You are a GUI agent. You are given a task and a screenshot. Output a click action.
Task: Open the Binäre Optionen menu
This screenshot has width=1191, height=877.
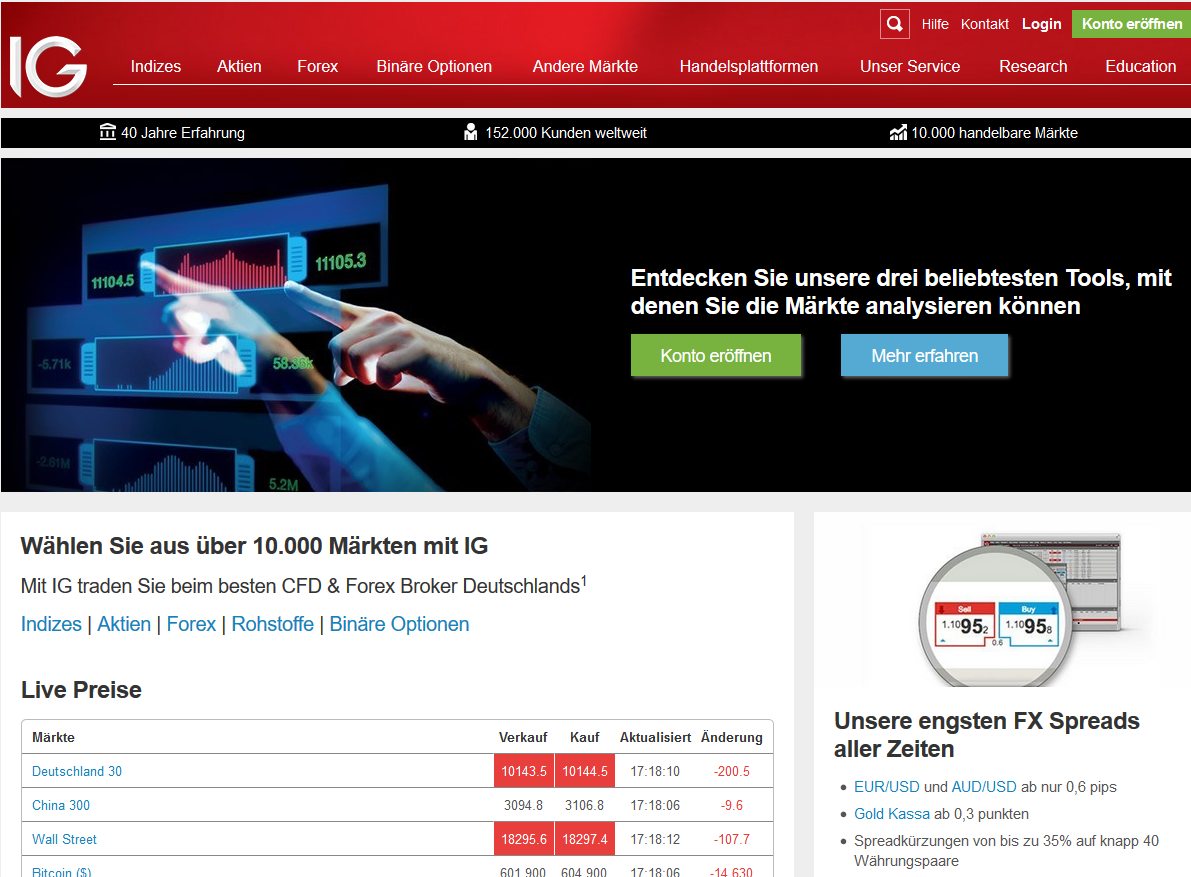(x=434, y=67)
